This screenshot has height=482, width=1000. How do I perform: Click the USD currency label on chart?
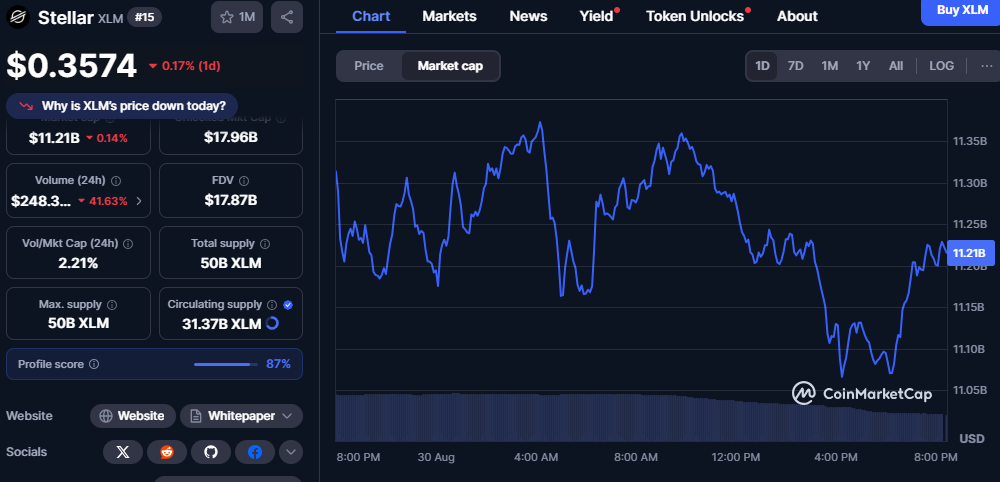coord(972,439)
